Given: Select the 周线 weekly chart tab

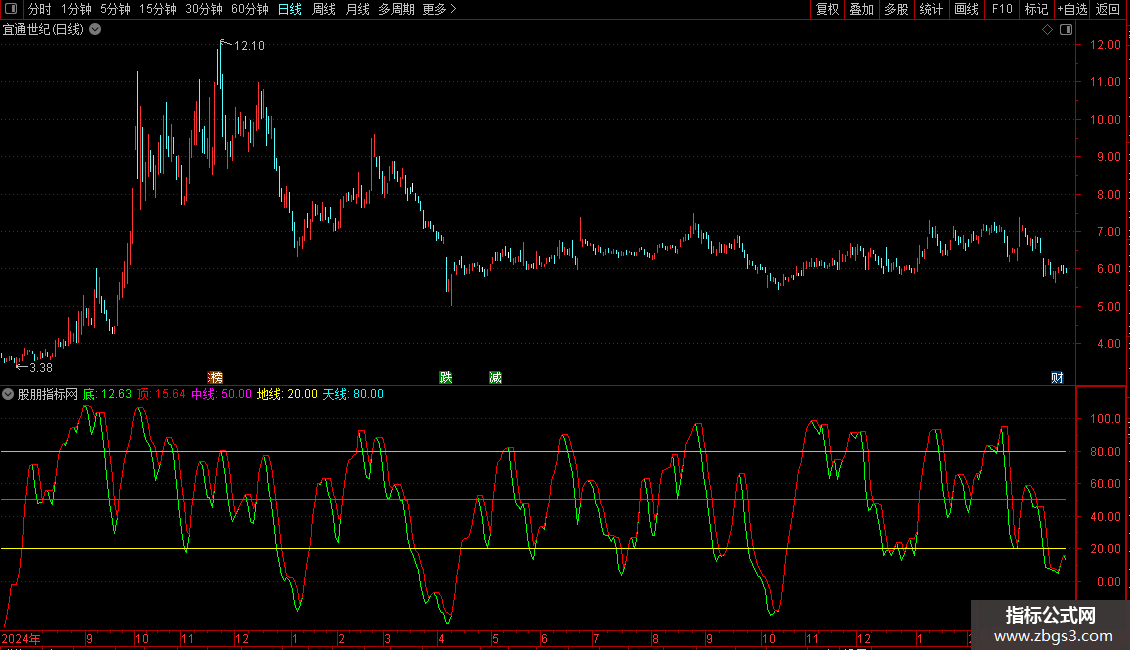Looking at the screenshot, I should (x=324, y=9).
